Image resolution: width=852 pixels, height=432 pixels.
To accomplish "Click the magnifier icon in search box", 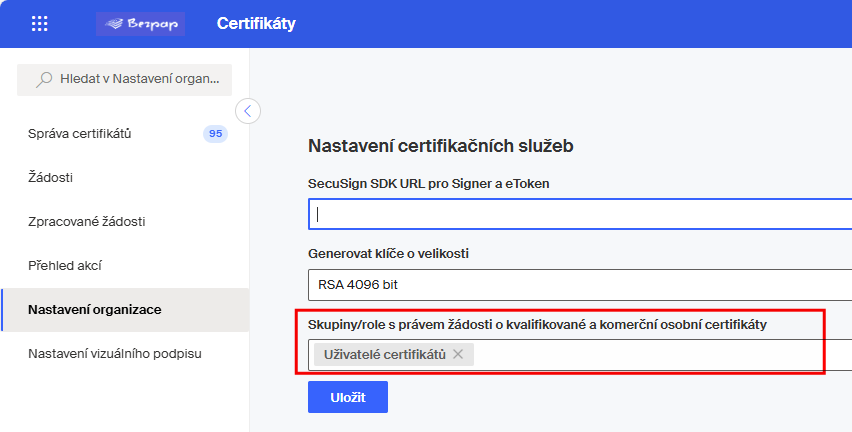I will point(44,80).
